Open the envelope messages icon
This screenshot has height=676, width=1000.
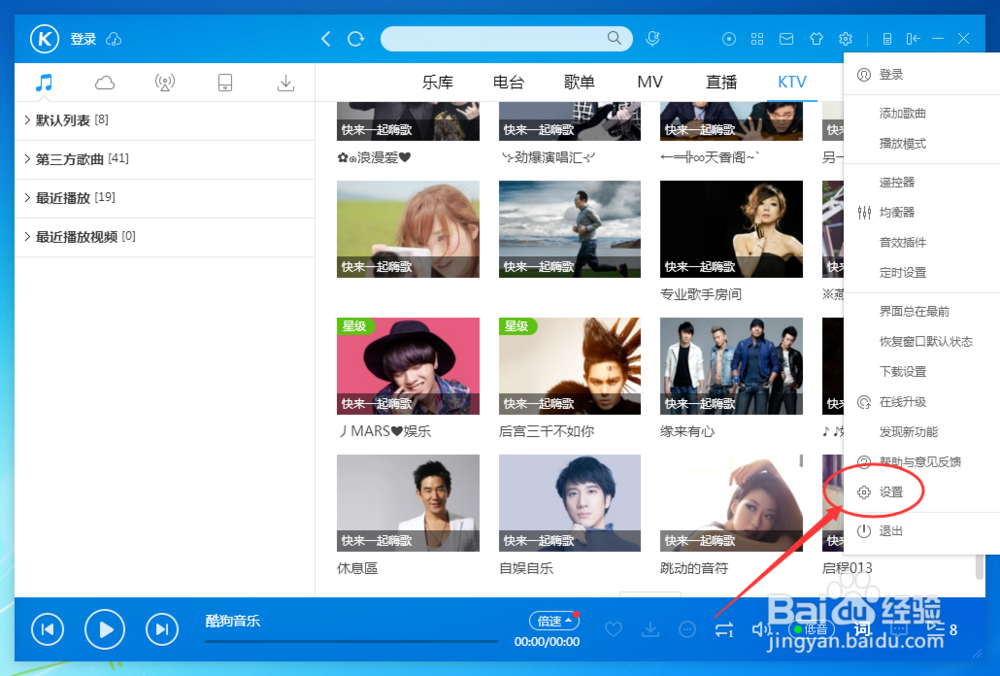tap(786, 39)
